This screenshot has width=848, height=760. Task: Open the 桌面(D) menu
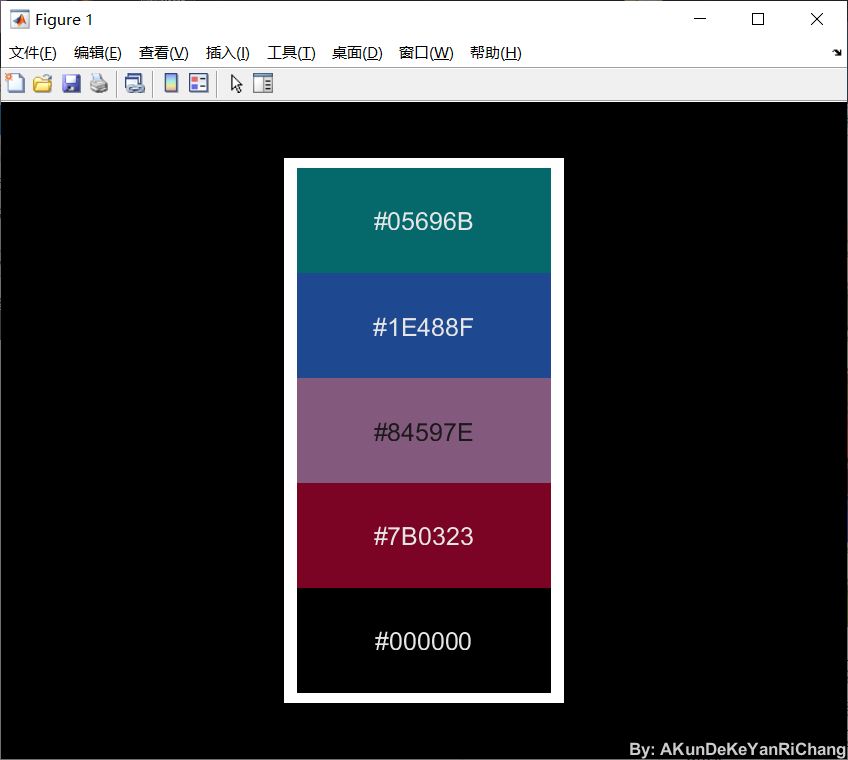click(357, 53)
